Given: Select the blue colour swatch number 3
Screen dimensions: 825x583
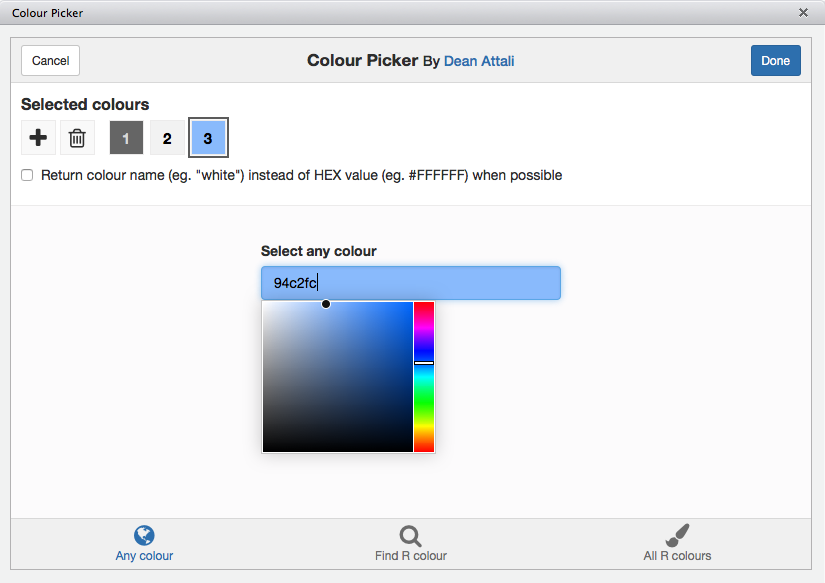Looking at the screenshot, I should [x=208, y=138].
